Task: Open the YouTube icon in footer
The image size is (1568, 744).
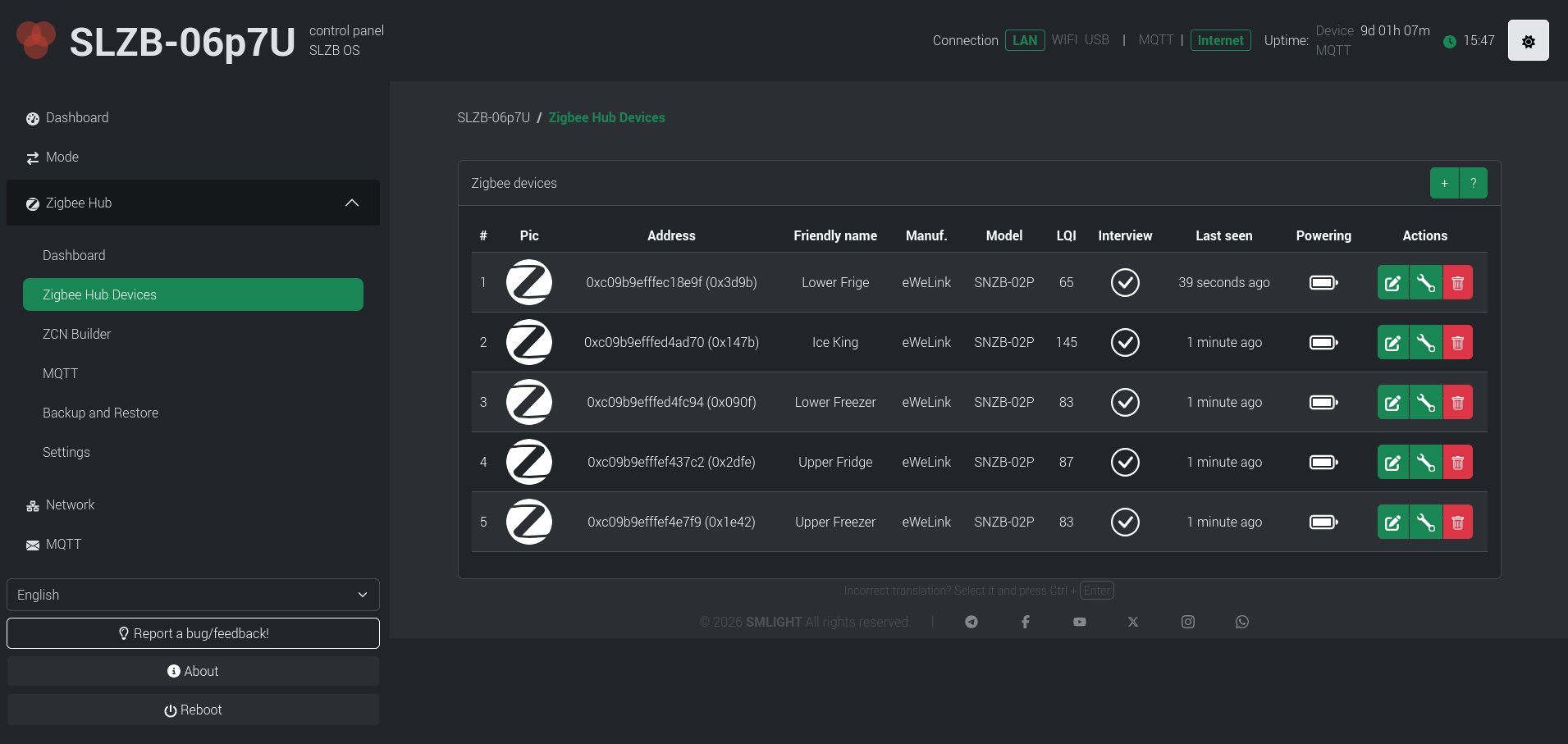Action: pyautogui.click(x=1079, y=622)
